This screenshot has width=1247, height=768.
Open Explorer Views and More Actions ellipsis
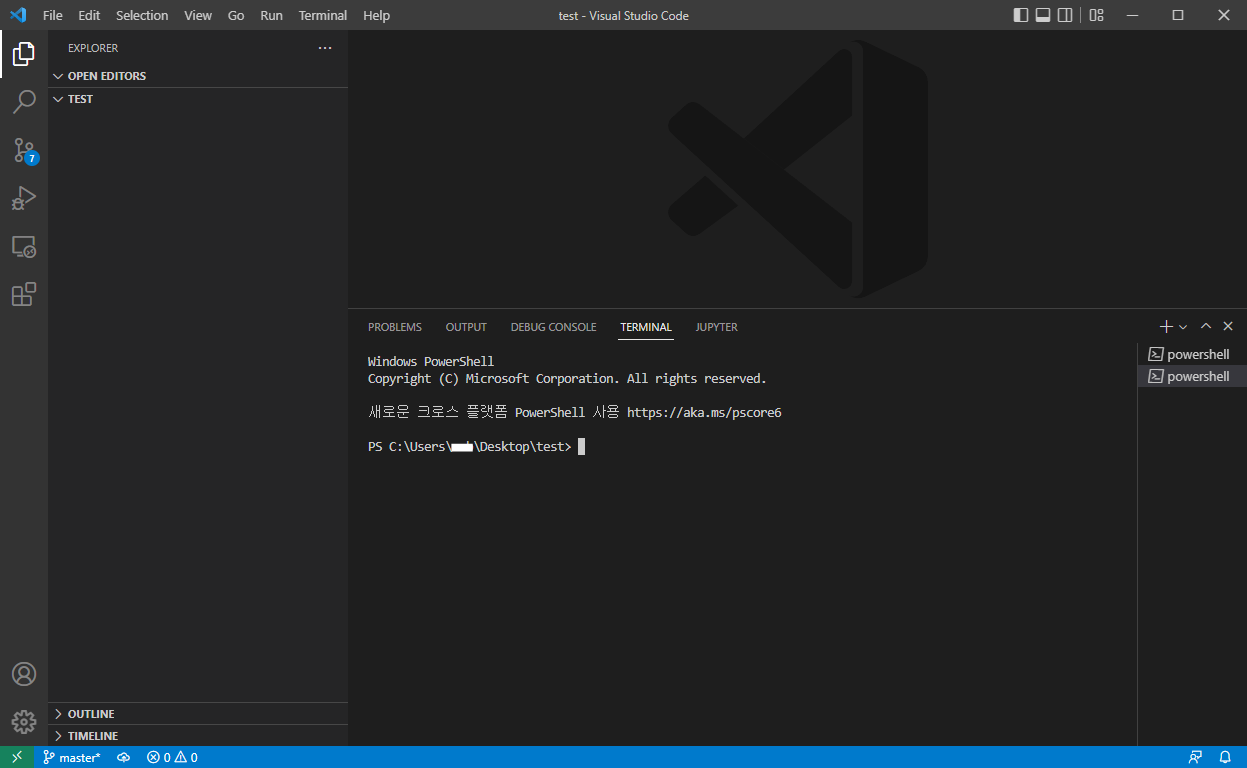[x=325, y=48]
